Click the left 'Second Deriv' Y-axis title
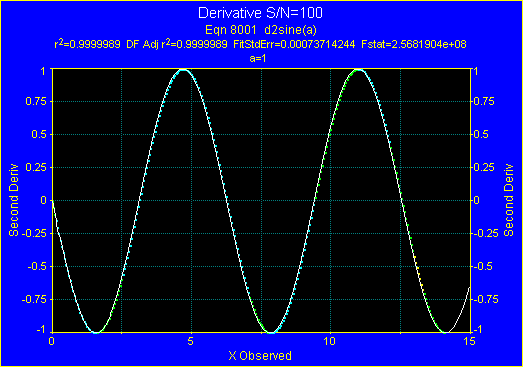523x367 pixels. pyautogui.click(x=13, y=200)
